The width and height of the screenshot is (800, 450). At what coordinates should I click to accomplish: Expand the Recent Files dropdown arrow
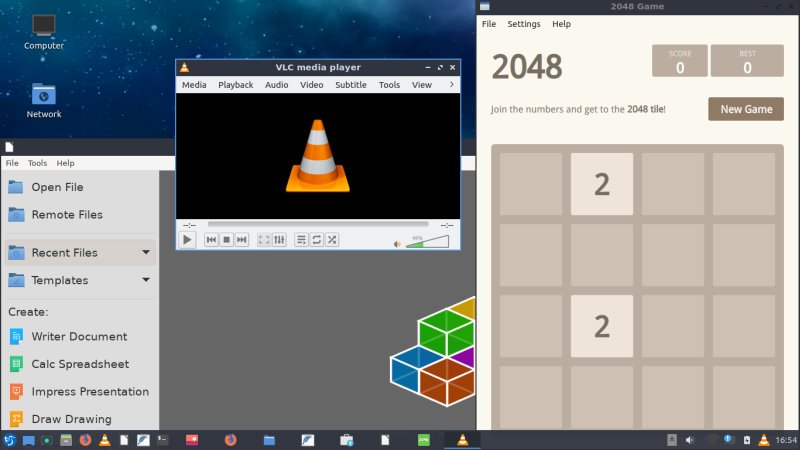(146, 252)
